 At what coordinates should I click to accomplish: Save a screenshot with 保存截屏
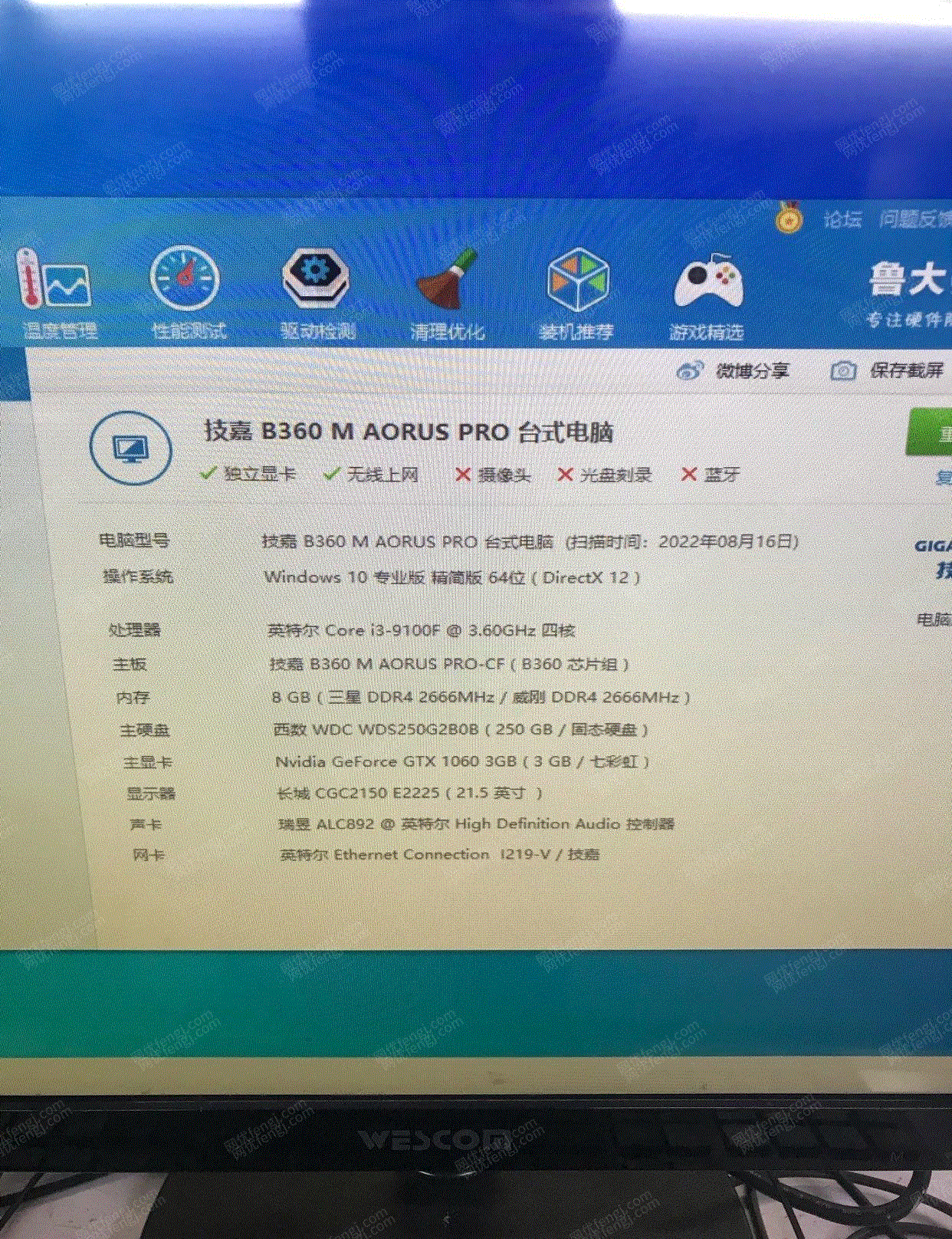click(888, 371)
